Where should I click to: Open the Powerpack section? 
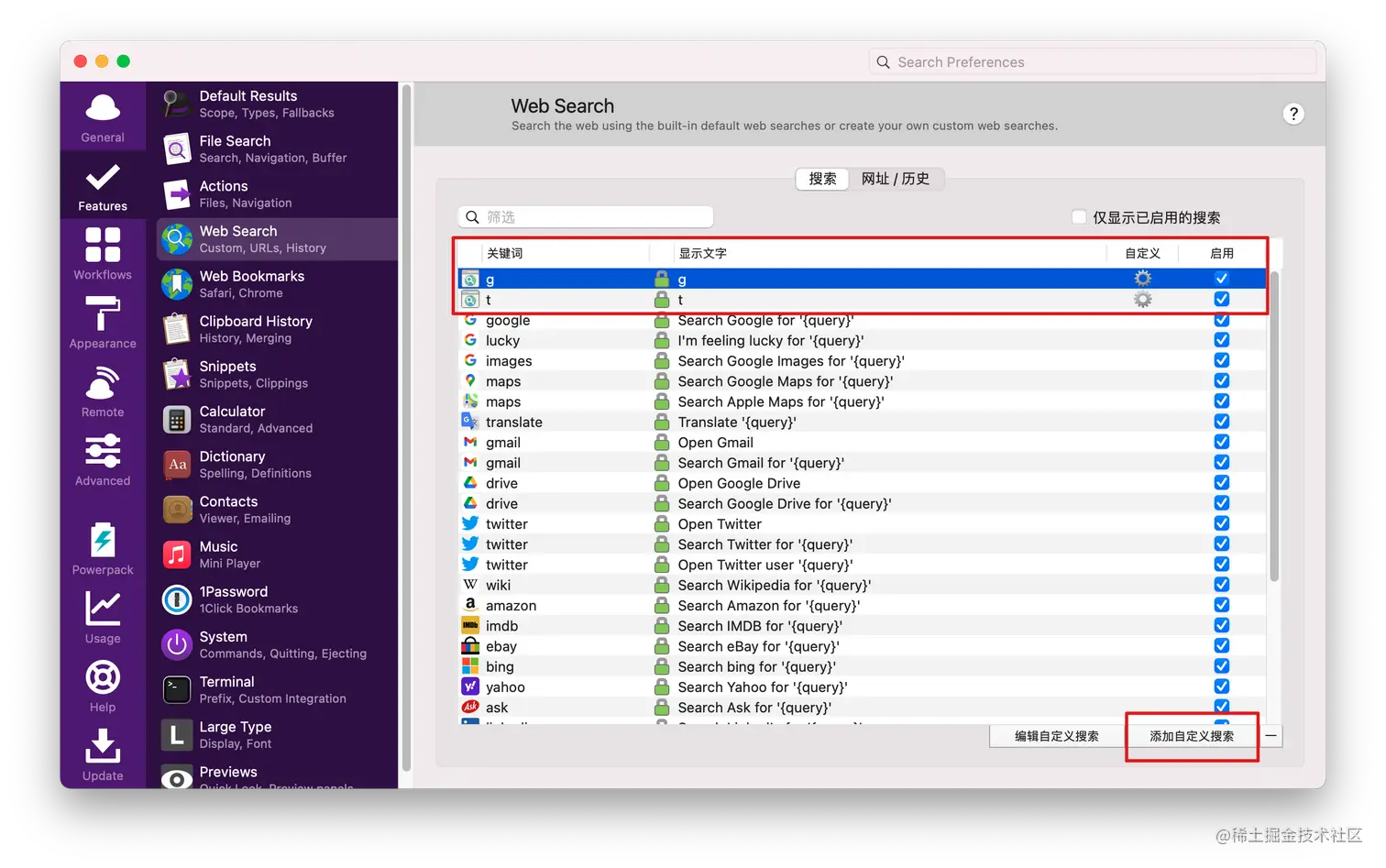click(103, 549)
